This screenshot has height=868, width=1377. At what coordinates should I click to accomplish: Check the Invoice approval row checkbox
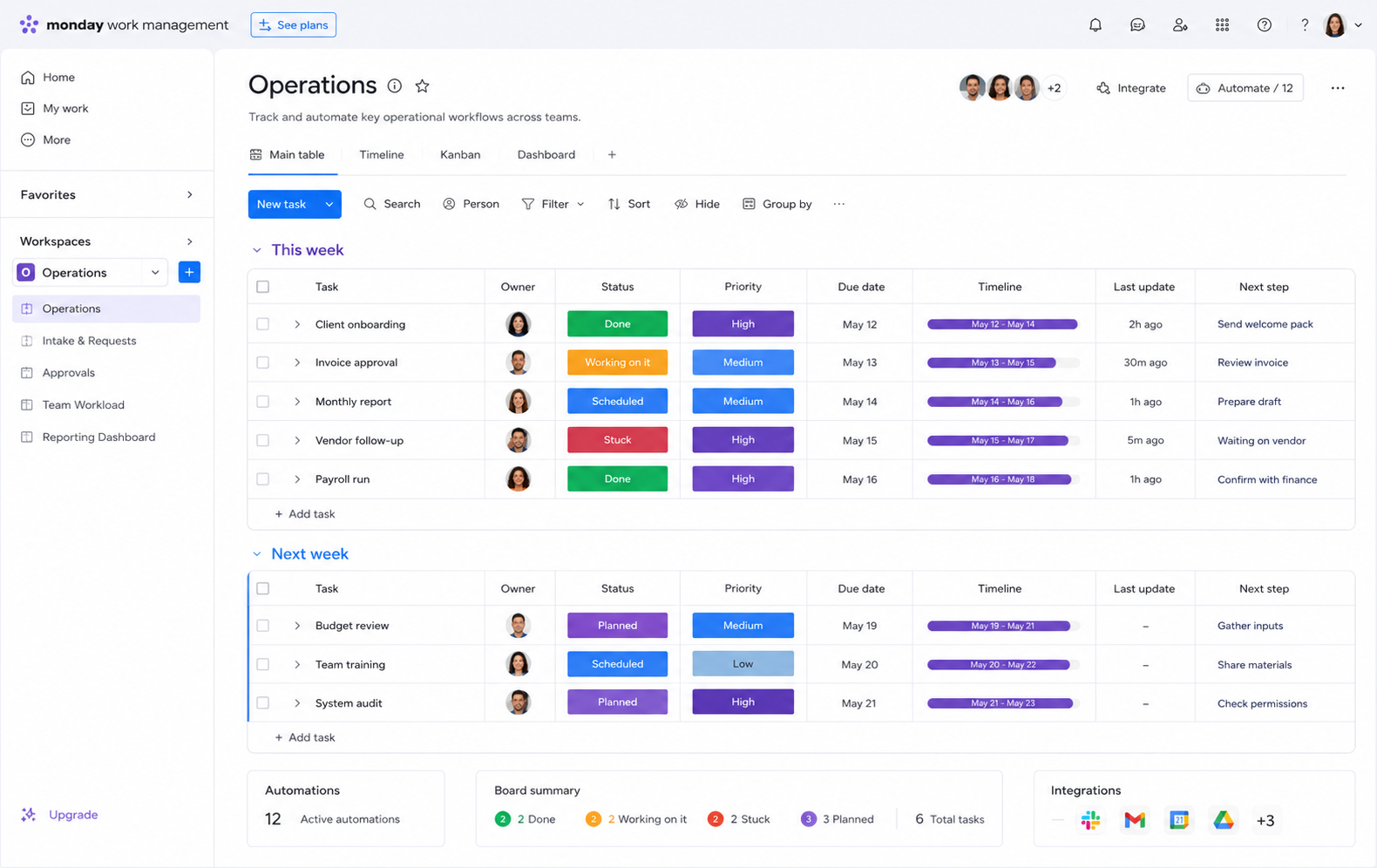(x=263, y=363)
